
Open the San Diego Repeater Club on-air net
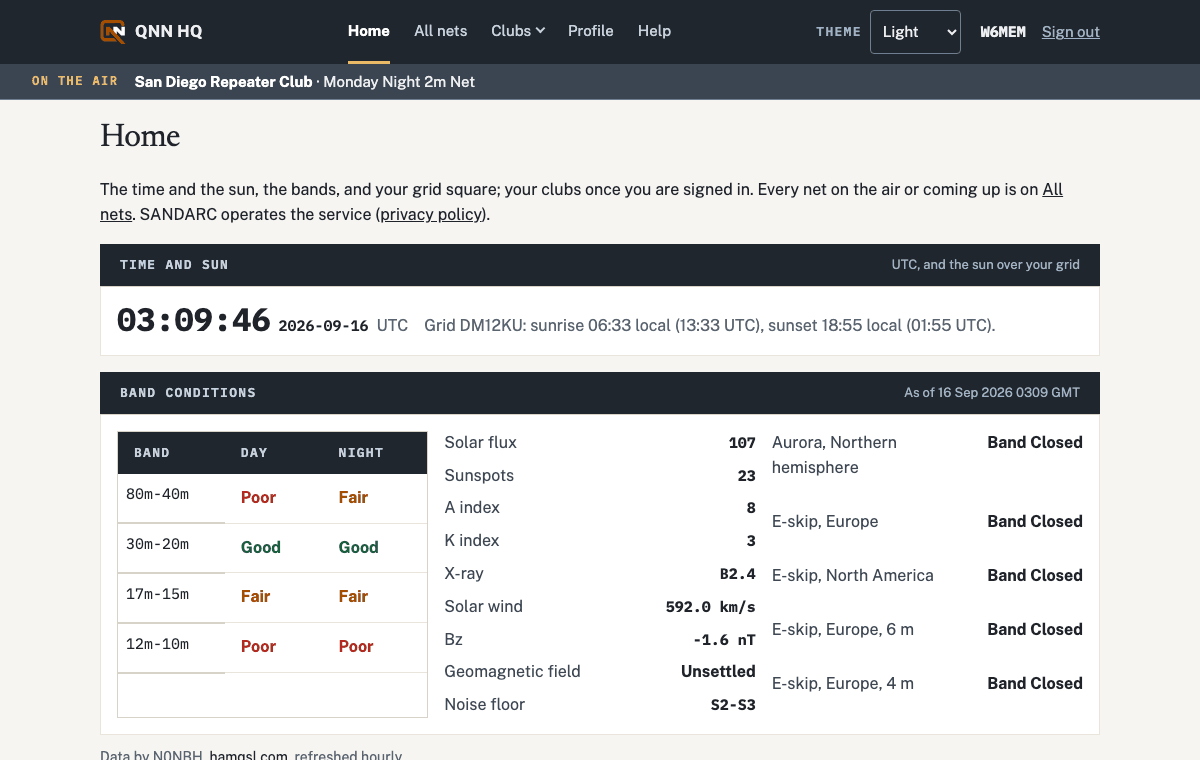tap(305, 82)
